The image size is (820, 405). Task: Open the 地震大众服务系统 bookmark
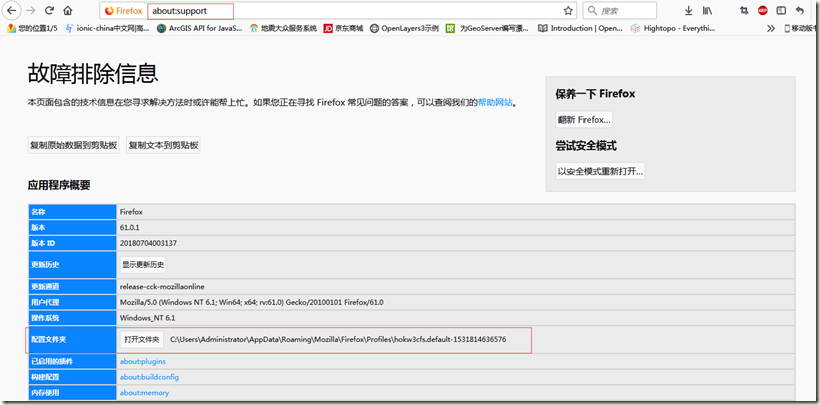[x=283, y=28]
